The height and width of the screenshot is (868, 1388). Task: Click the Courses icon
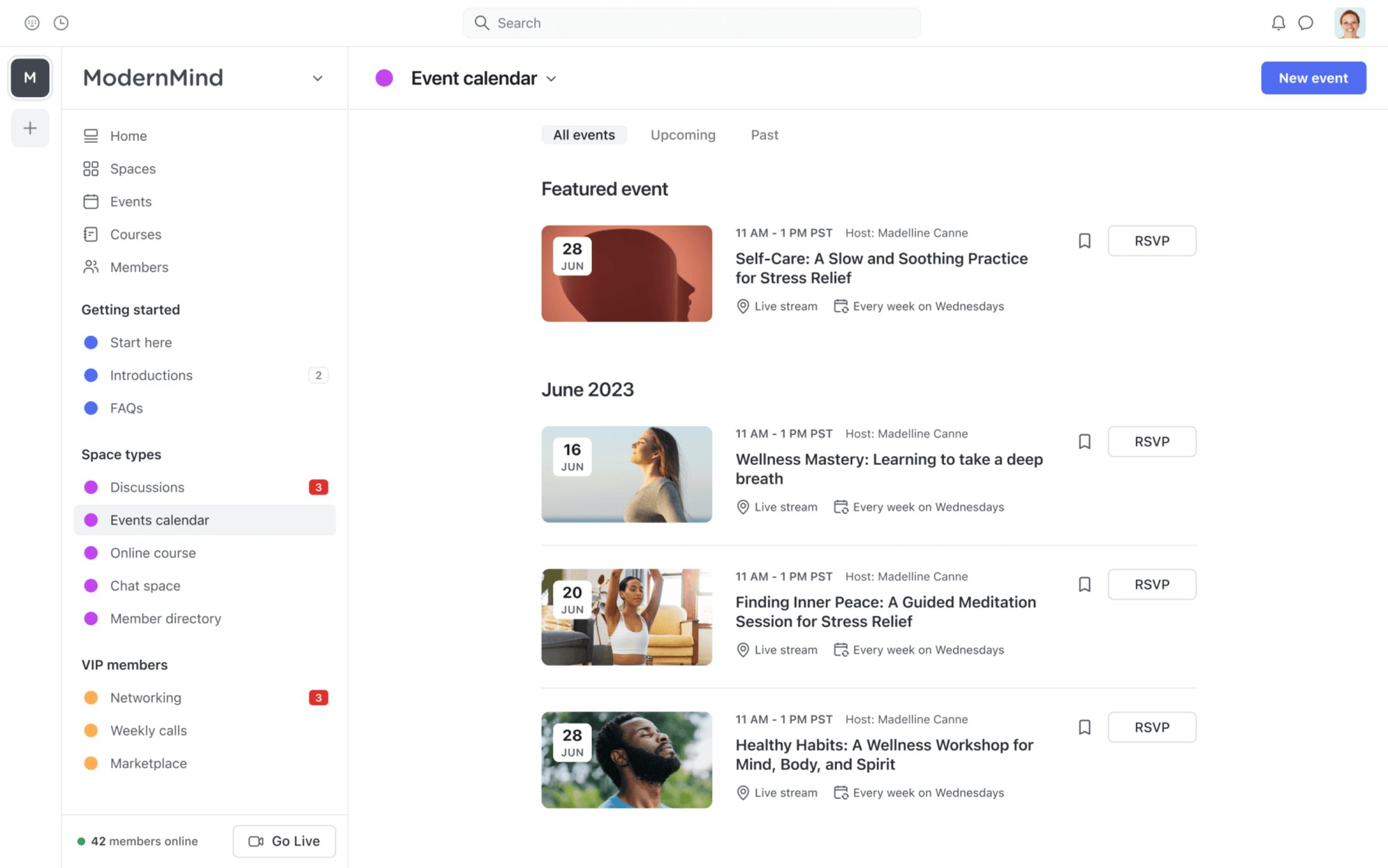click(91, 234)
